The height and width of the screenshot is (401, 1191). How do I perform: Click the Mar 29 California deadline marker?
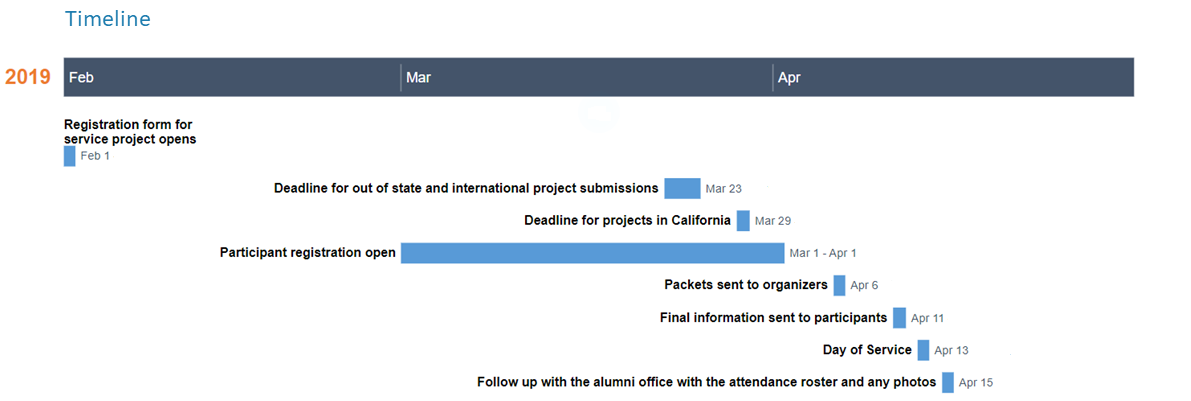(743, 220)
